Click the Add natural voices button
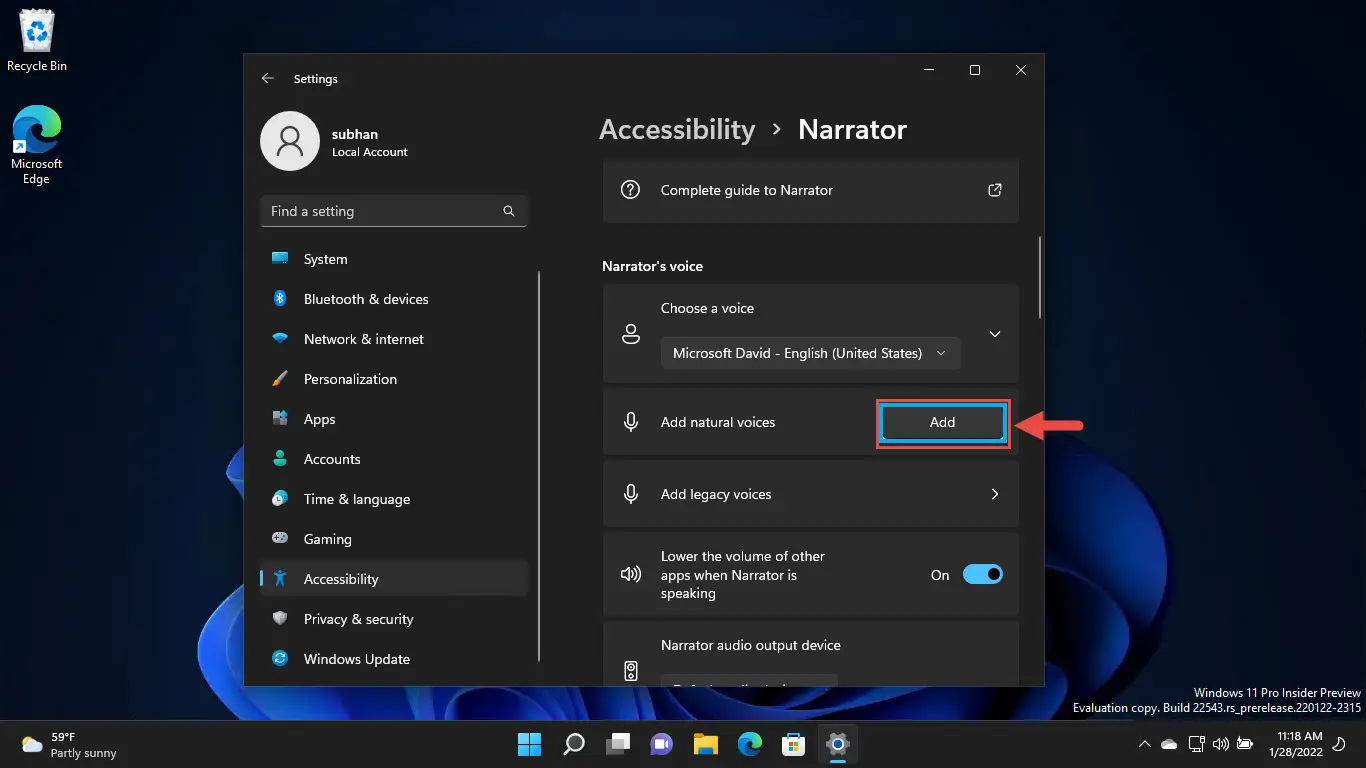Image resolution: width=1366 pixels, height=768 pixels. pos(943,422)
